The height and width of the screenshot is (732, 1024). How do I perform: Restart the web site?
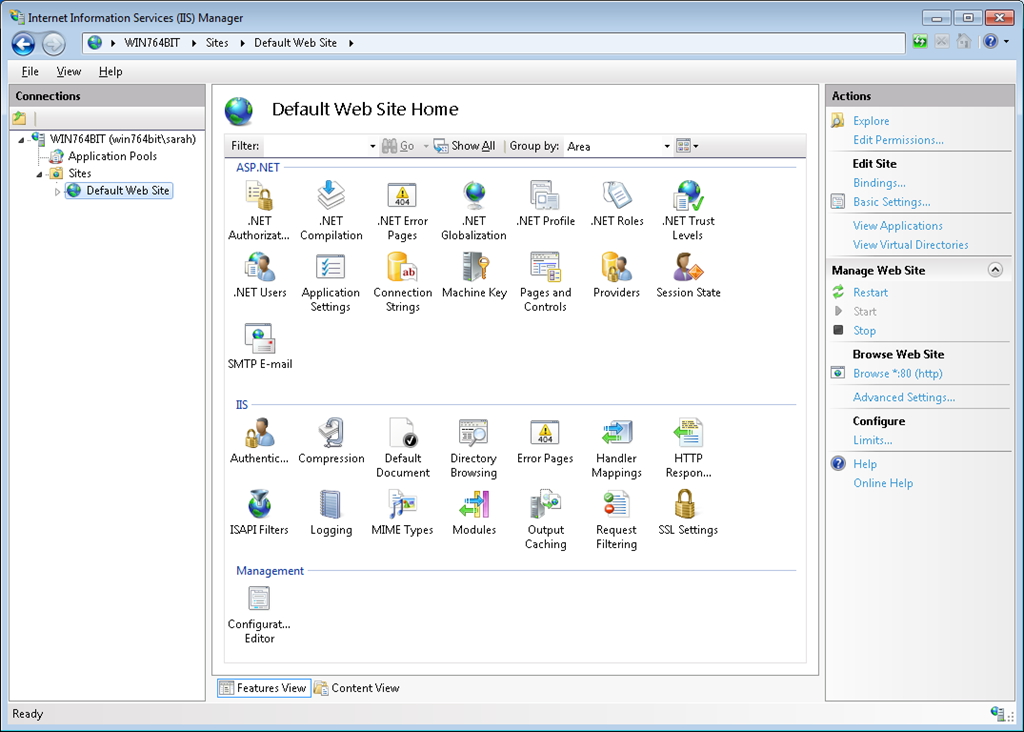pos(870,293)
